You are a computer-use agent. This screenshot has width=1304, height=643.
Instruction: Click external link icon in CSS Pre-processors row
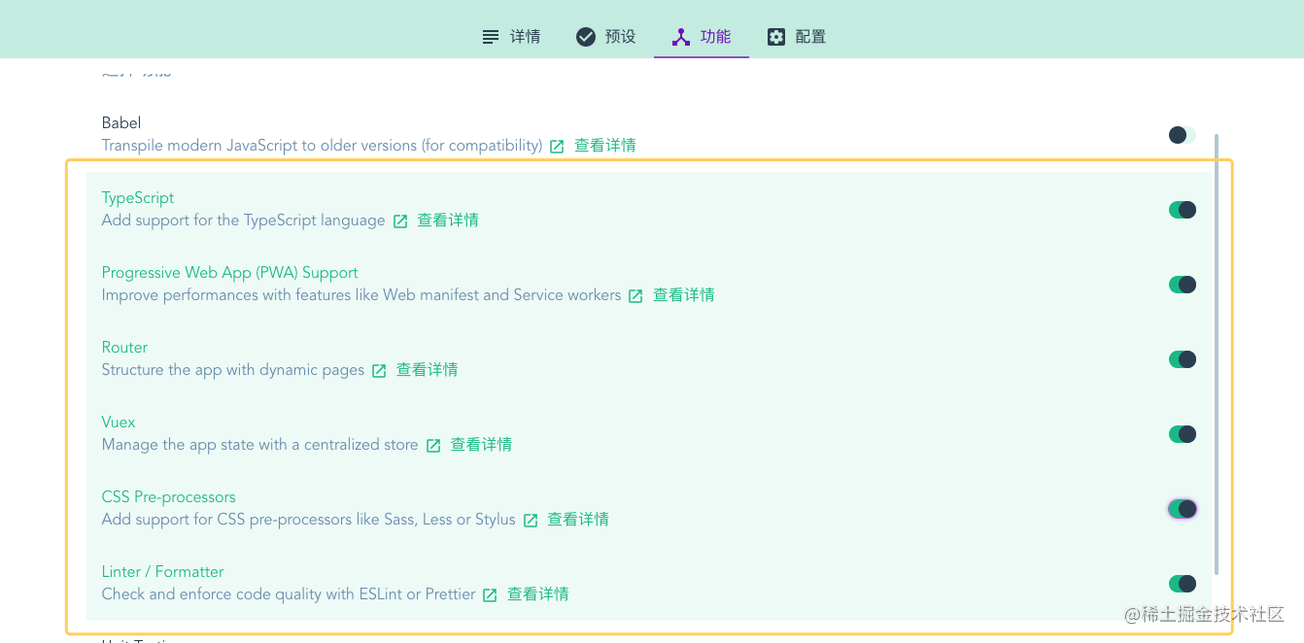point(530,520)
